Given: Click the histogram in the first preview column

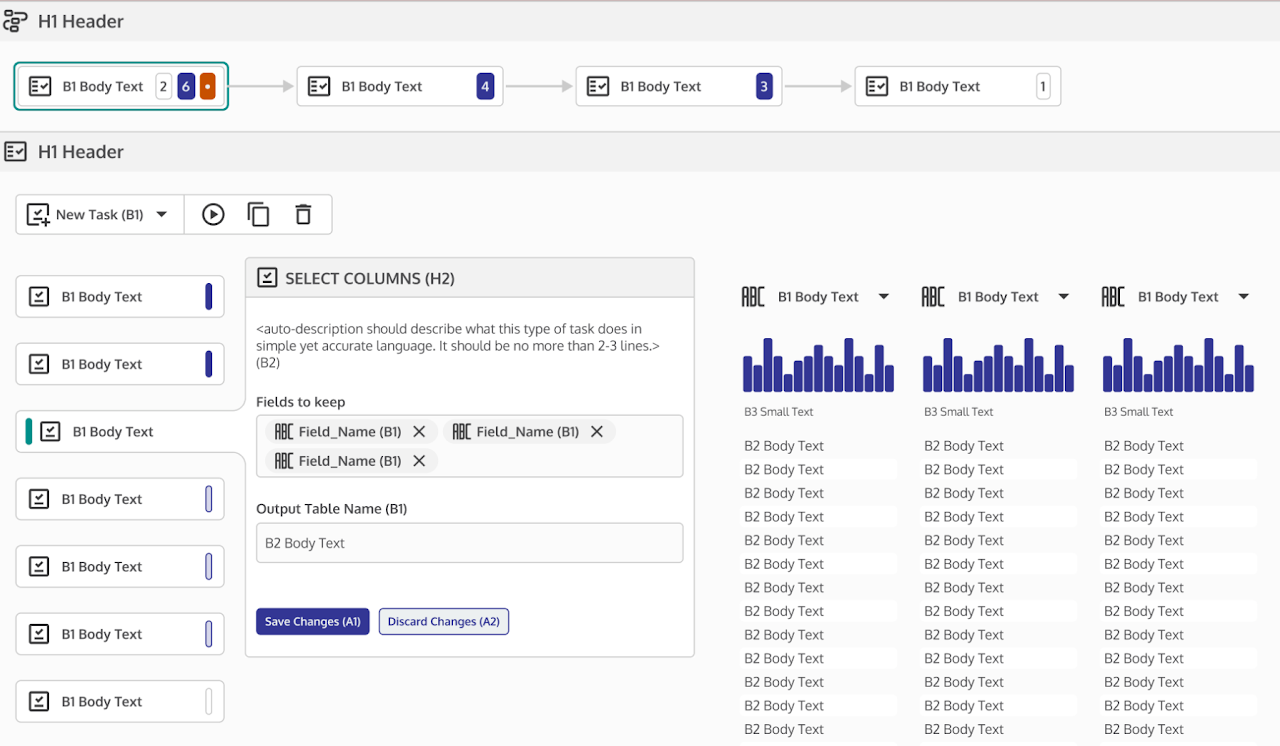Looking at the screenshot, I should tap(818, 365).
